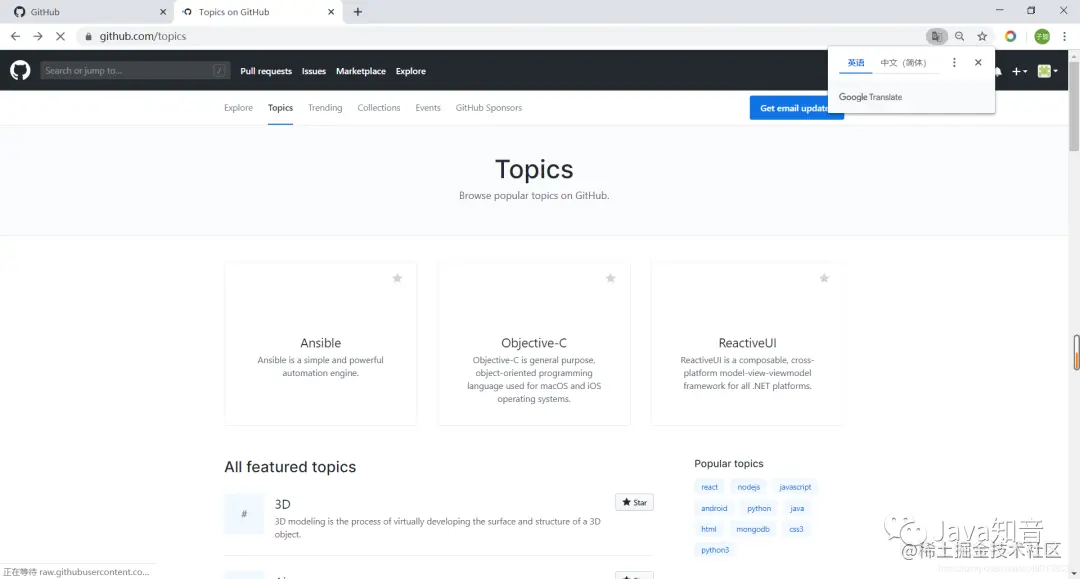Screen dimensions: 1080x579
Task: Open Pull requests in header
Action: [x=266, y=71]
